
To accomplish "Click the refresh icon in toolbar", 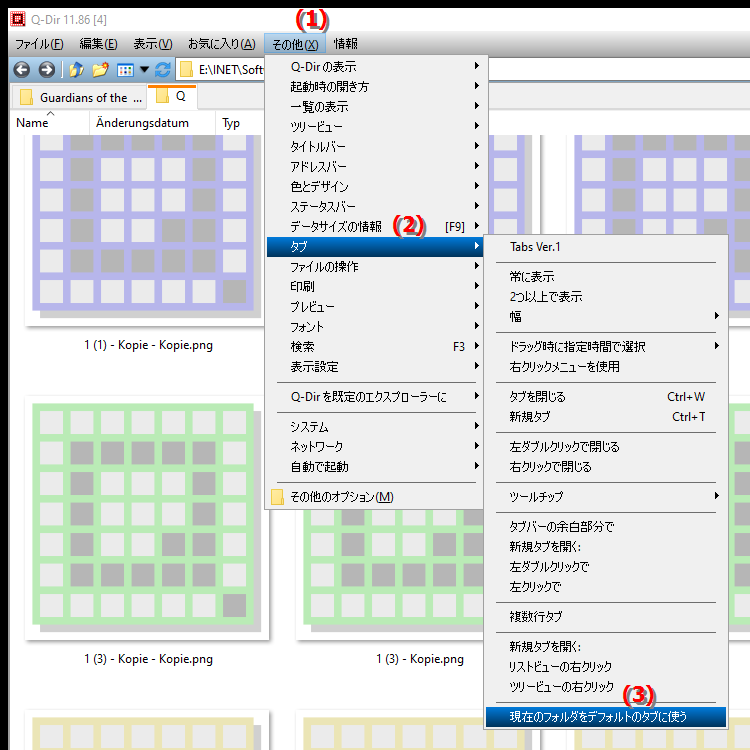I will click(163, 70).
